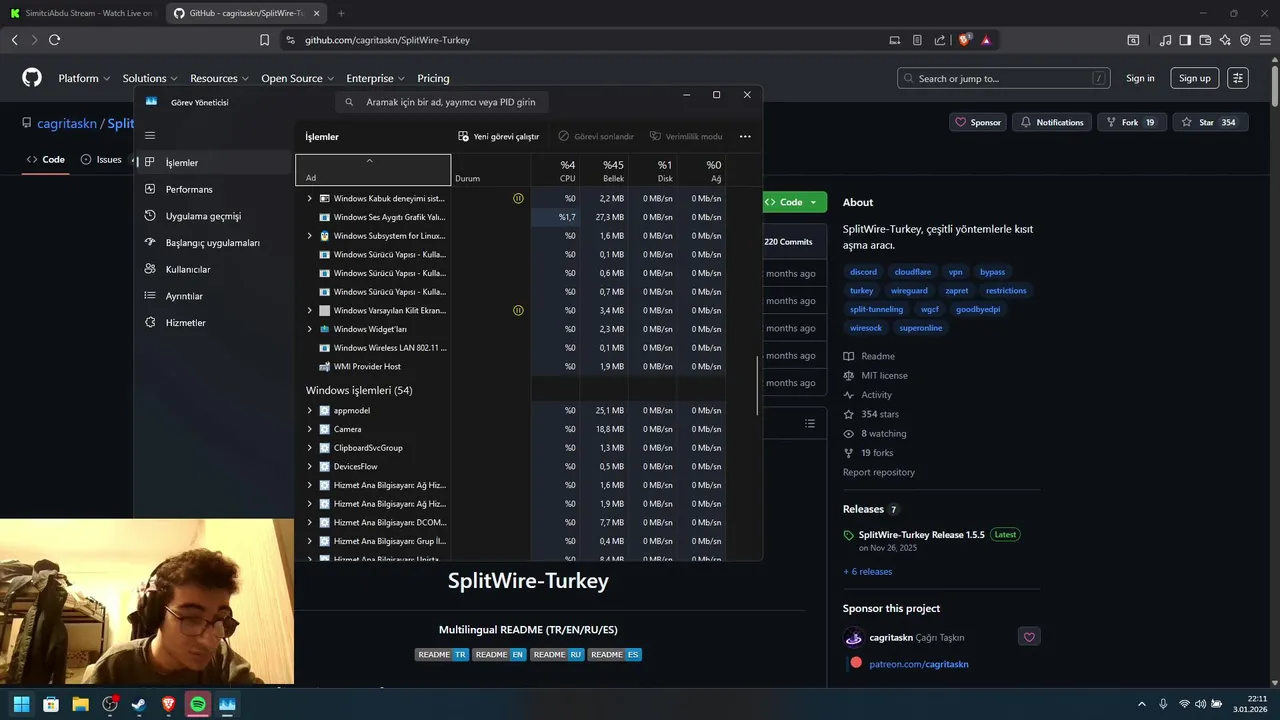Screen dimensions: 1280x720
Task: Open Task Manager more options ellipsis
Action: 745,136
